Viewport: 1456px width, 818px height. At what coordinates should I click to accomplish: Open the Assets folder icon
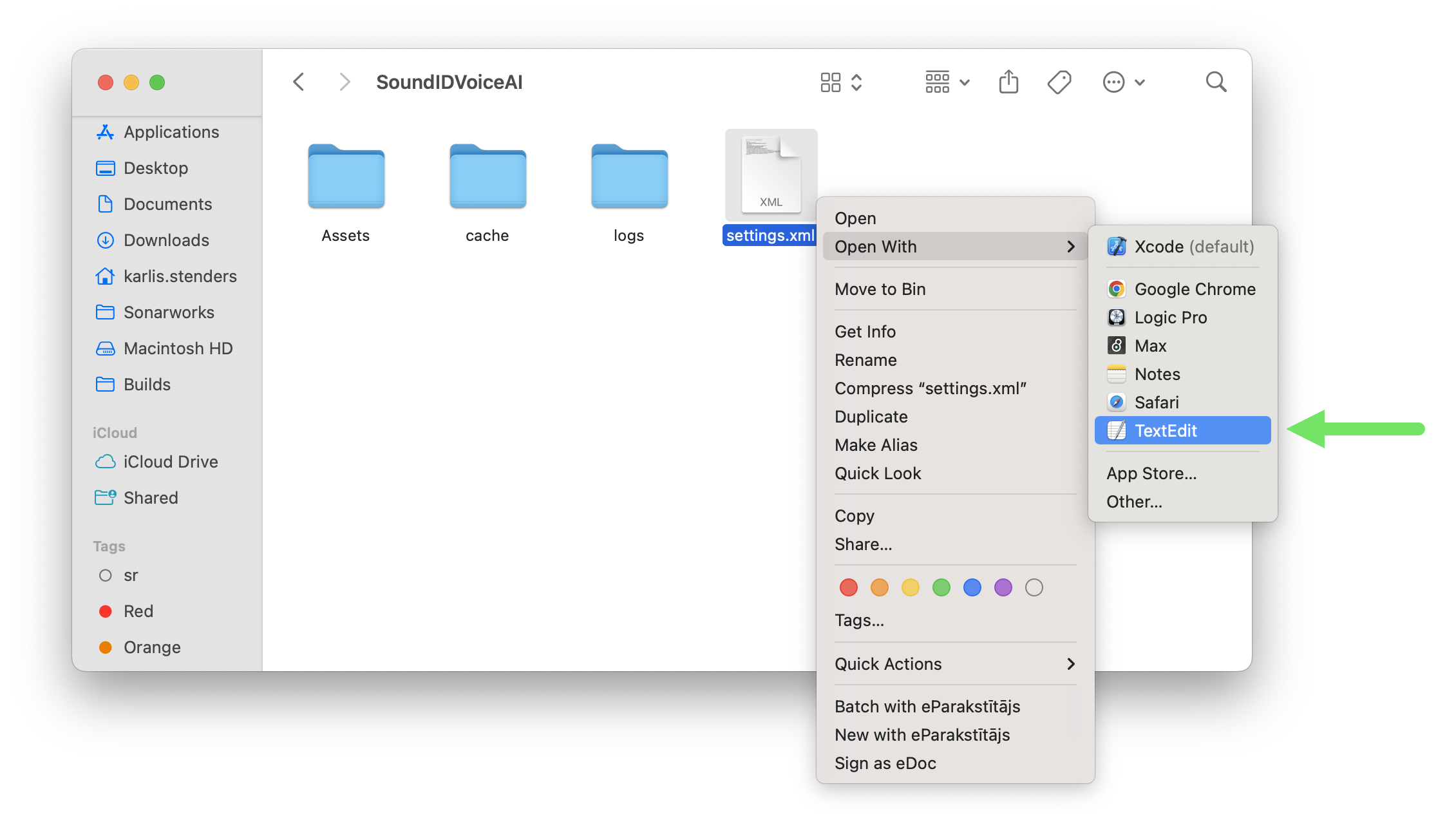(x=346, y=176)
